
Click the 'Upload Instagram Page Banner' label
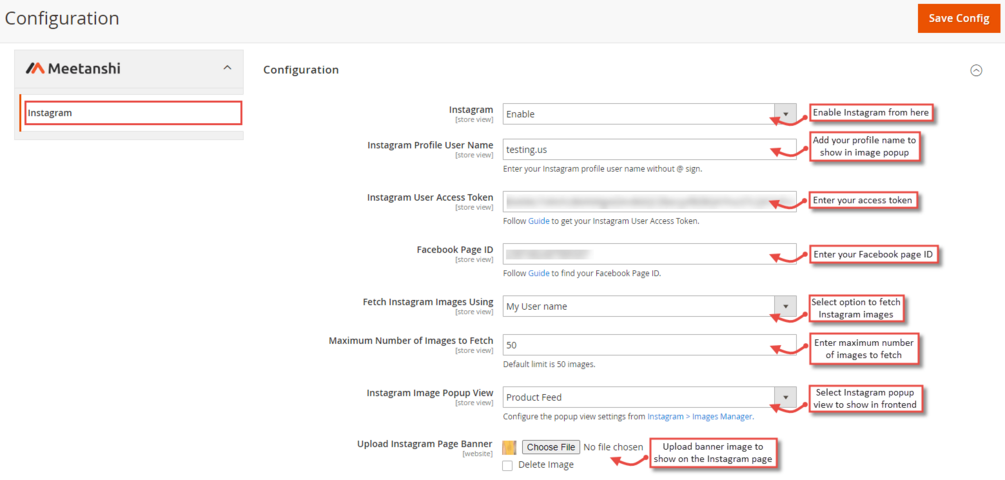[x=425, y=444]
